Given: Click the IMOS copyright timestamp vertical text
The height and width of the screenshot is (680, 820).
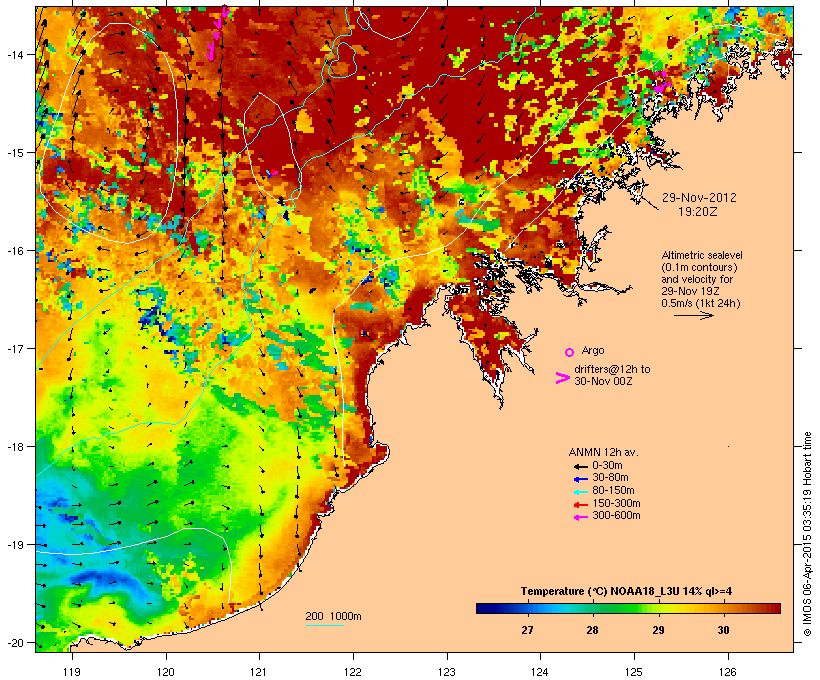Looking at the screenshot, I should 807,534.
